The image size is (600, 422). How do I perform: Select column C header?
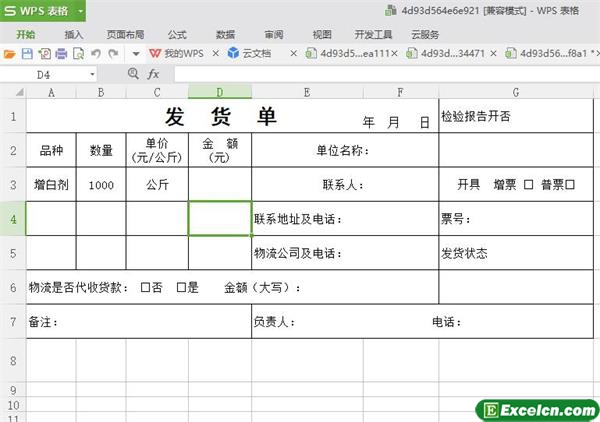point(157,93)
